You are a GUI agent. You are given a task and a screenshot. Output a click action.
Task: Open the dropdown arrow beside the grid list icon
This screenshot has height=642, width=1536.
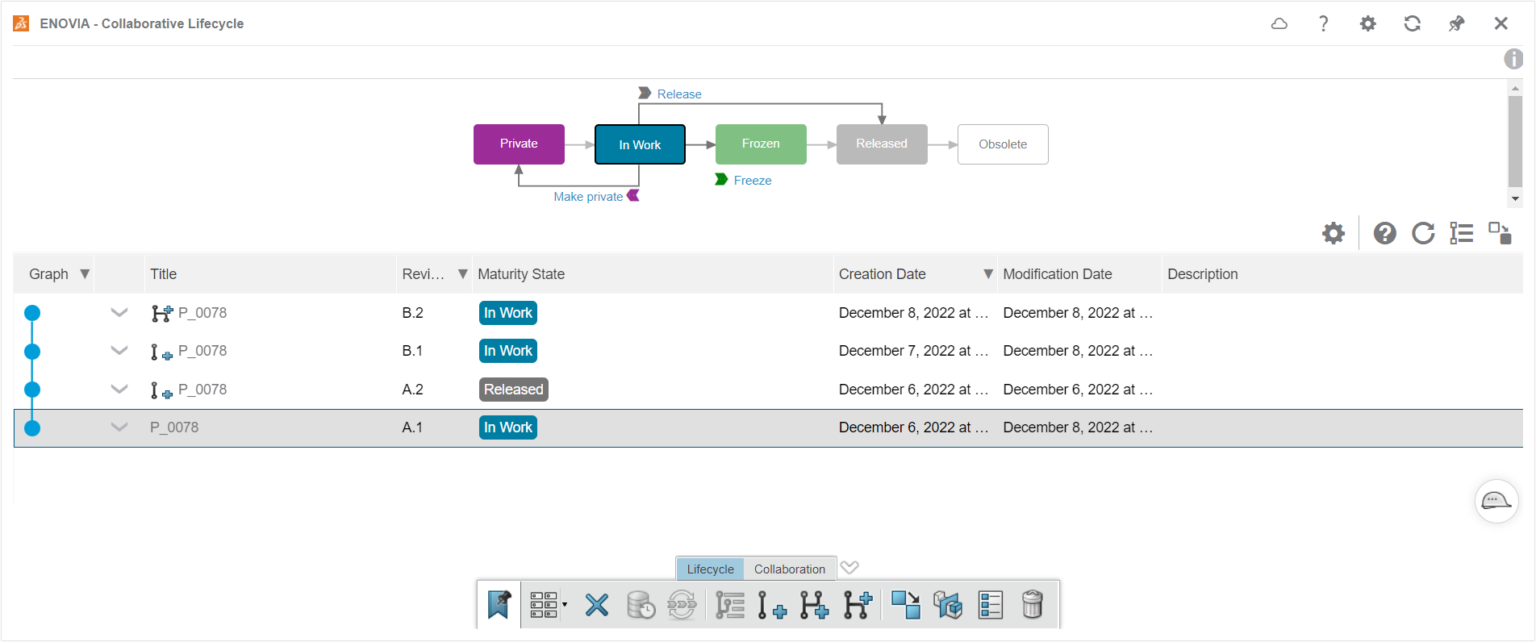565,605
